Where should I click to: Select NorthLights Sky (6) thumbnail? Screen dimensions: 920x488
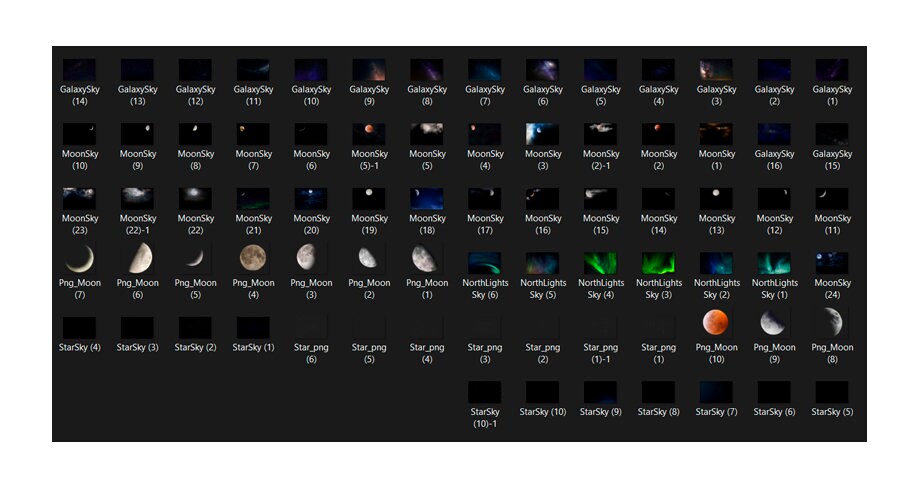tap(485, 263)
